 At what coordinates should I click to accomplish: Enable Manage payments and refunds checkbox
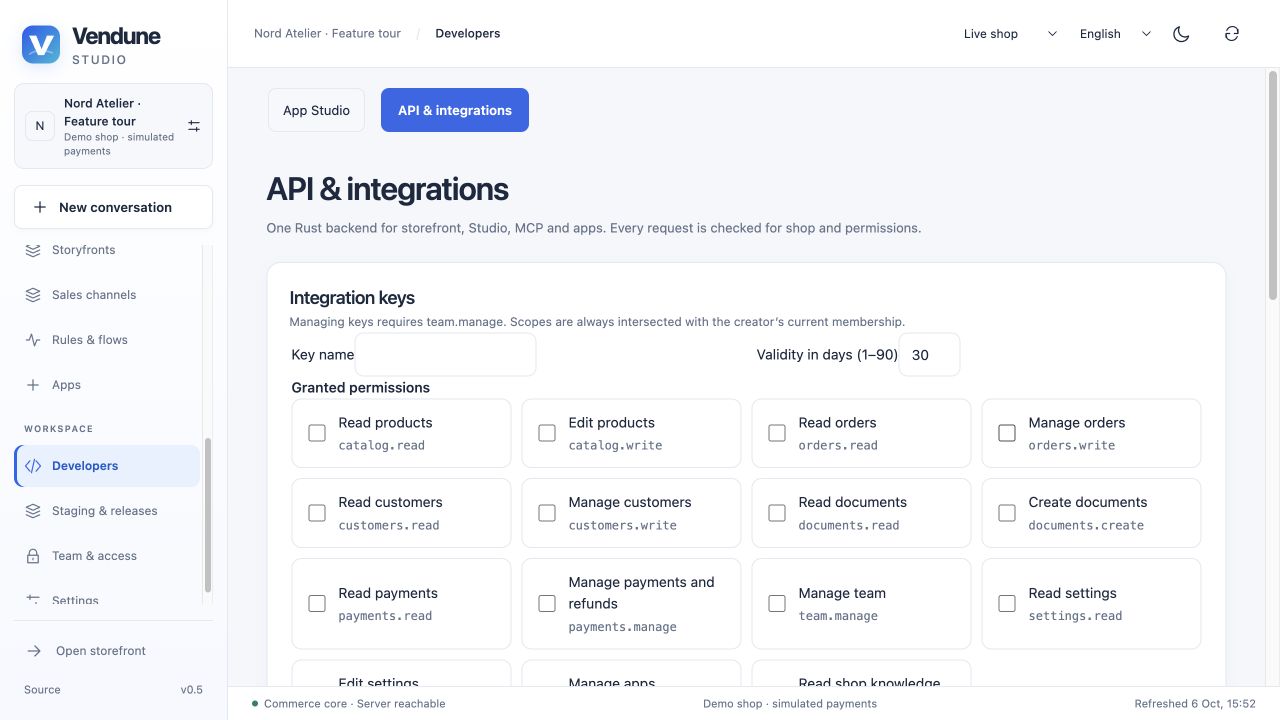[547, 604]
